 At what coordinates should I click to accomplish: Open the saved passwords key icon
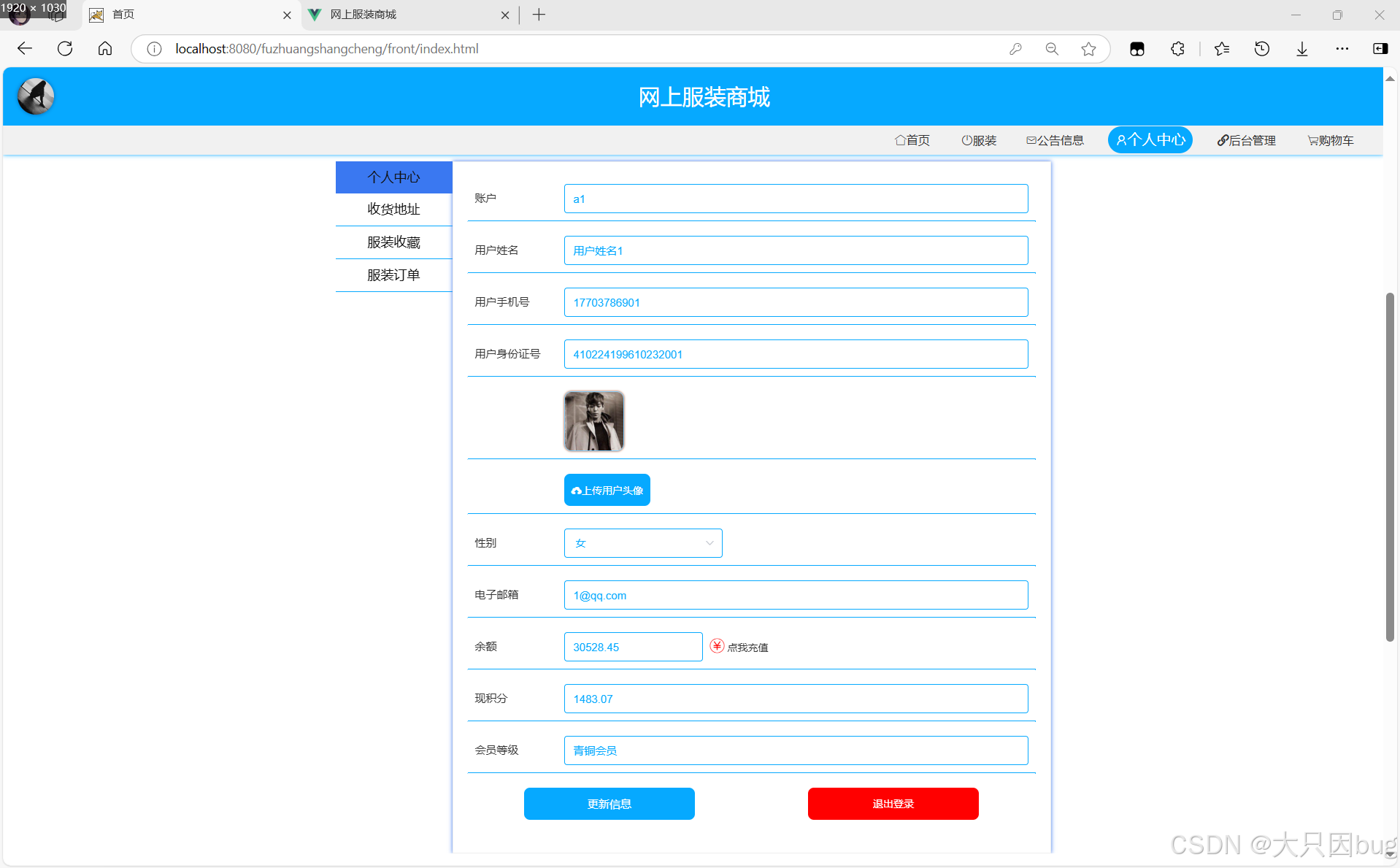(x=1015, y=49)
